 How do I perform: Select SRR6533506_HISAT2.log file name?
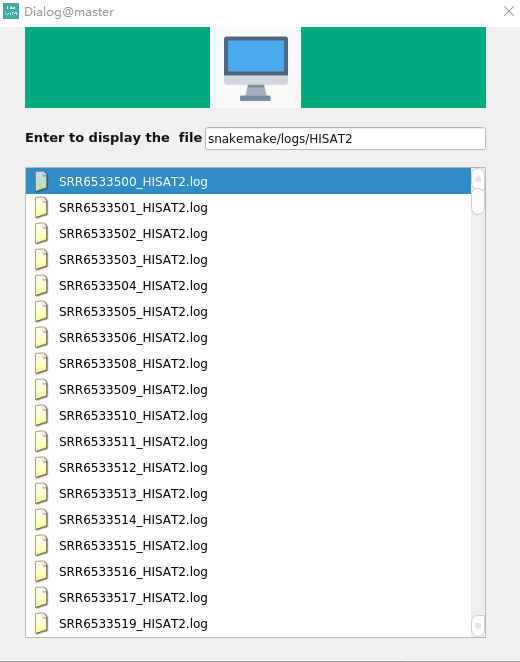point(133,338)
